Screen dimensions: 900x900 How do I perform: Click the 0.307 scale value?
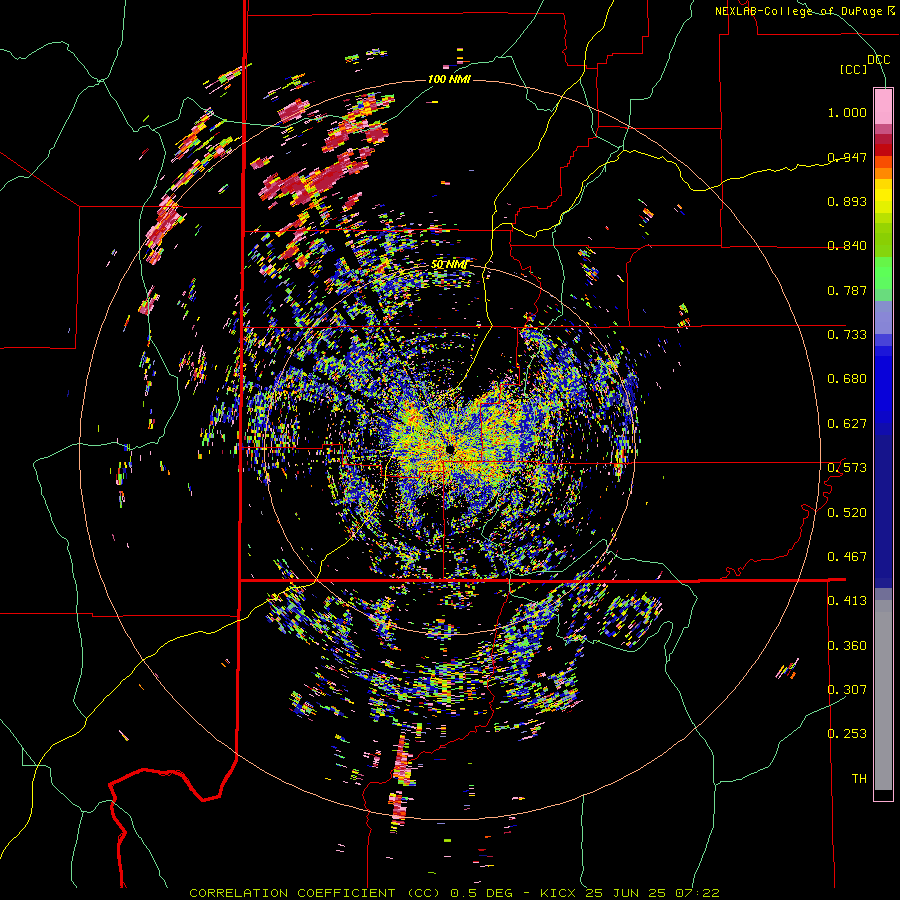point(847,689)
